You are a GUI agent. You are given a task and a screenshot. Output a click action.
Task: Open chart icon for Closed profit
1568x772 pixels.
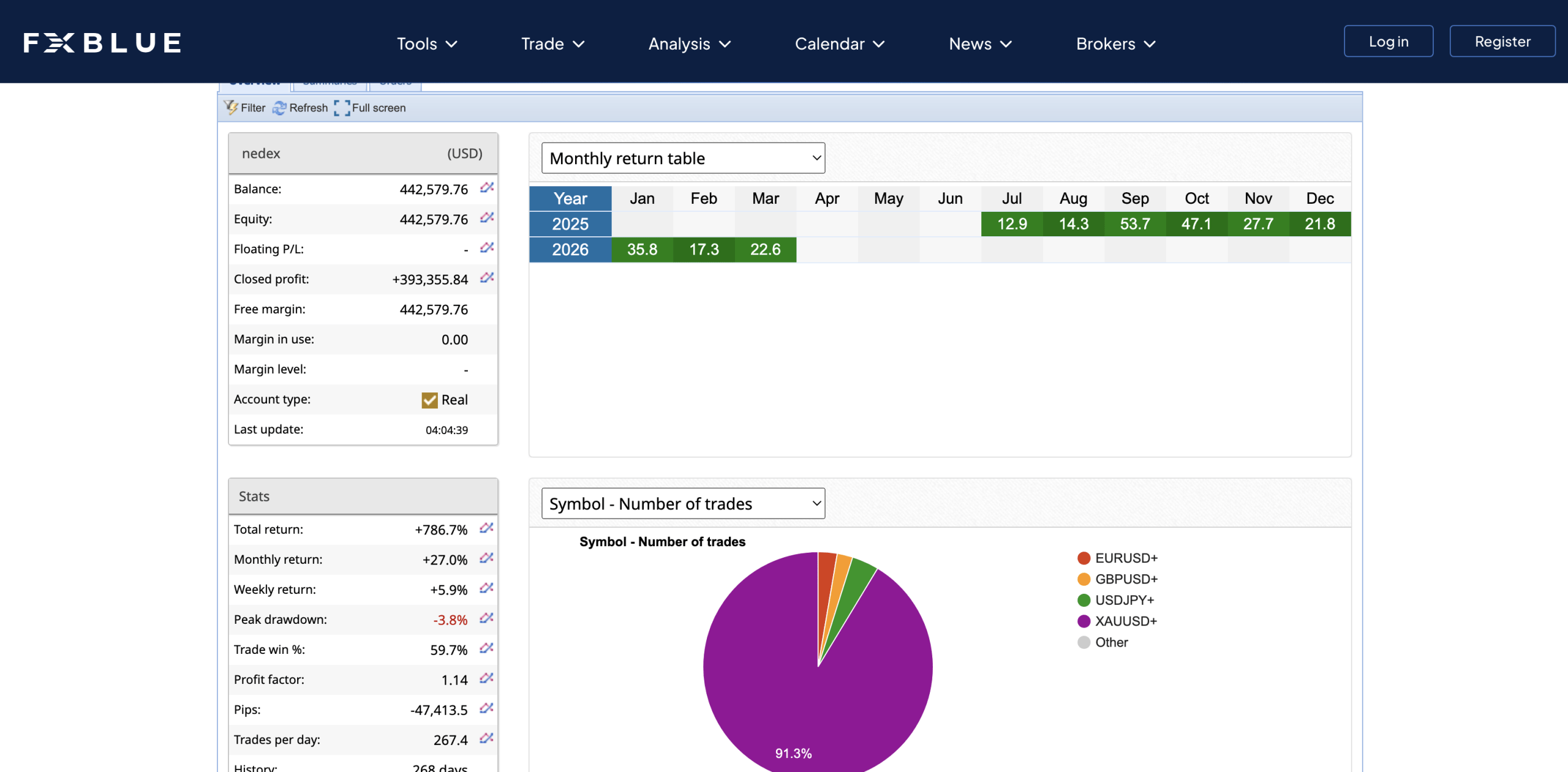click(x=486, y=278)
